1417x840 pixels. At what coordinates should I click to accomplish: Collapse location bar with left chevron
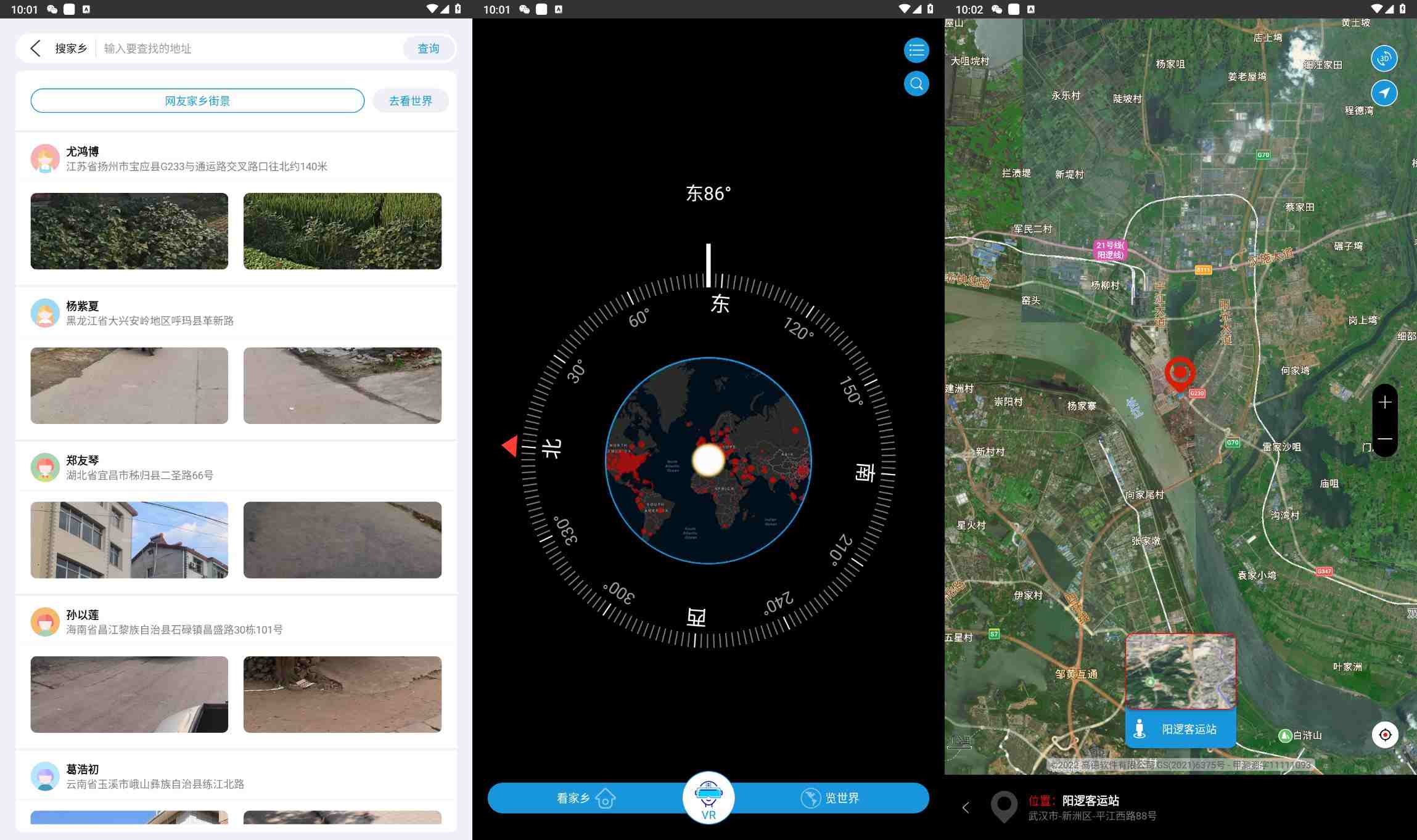966,807
